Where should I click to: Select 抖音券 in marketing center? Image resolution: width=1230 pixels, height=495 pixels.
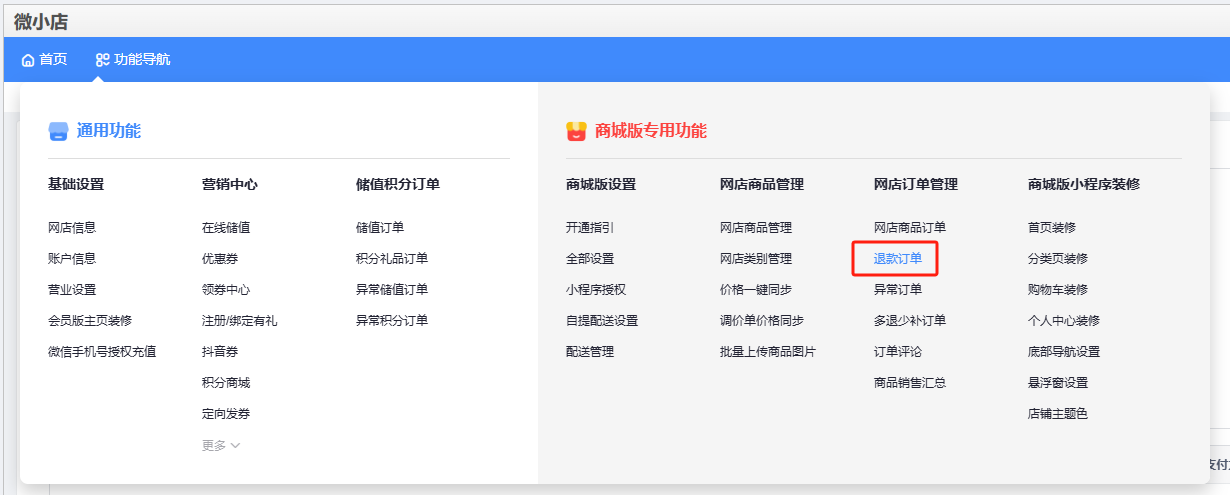[220, 351]
